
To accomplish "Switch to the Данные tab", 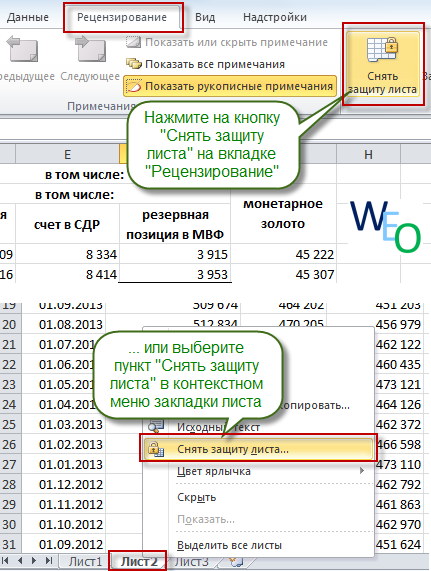I will coord(27,17).
